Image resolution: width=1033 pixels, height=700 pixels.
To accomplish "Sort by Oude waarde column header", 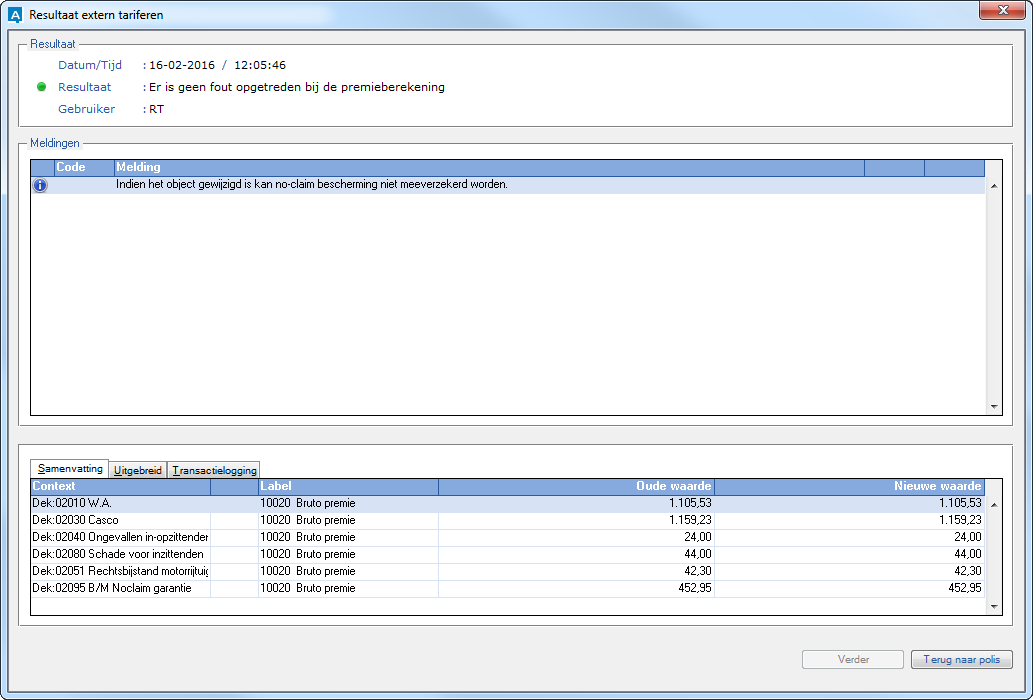I will [576, 487].
